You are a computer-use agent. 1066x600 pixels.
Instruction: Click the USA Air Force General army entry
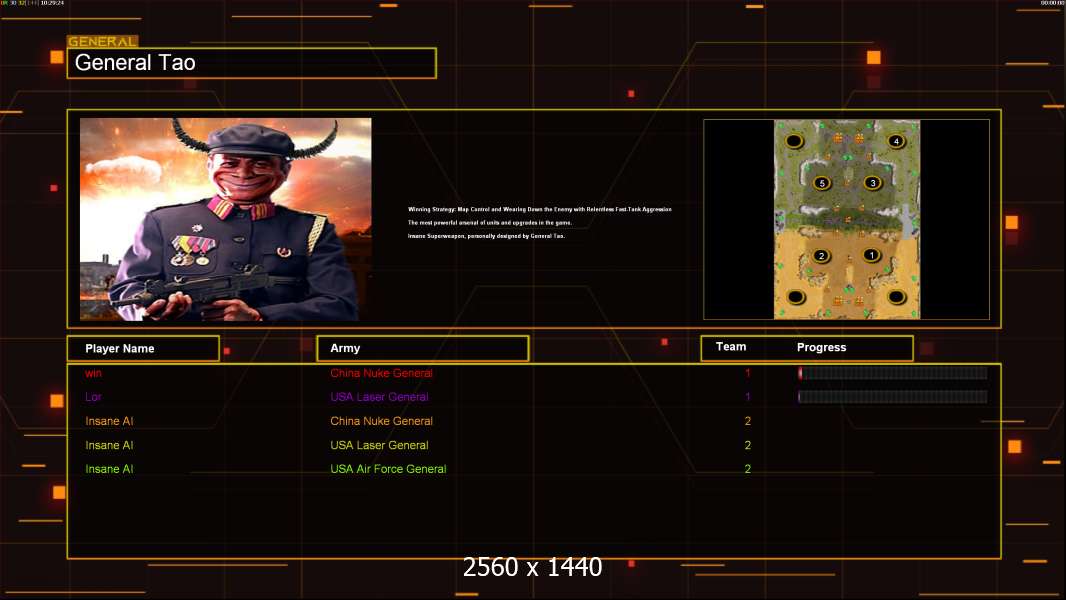coord(388,469)
